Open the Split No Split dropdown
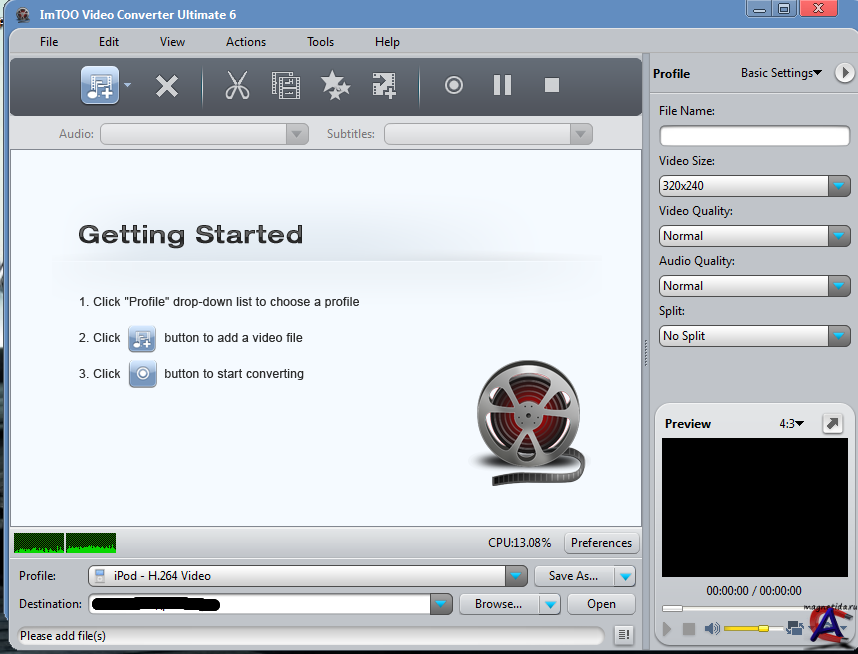The height and width of the screenshot is (654, 858). (x=839, y=336)
